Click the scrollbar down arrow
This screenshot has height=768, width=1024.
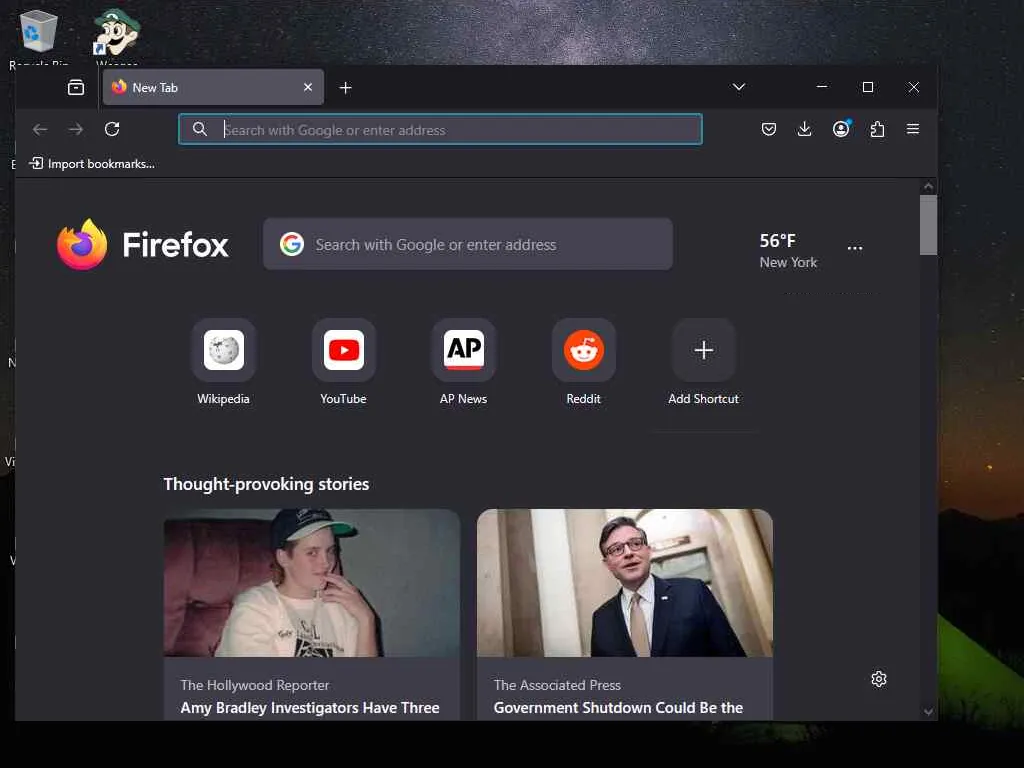928,712
